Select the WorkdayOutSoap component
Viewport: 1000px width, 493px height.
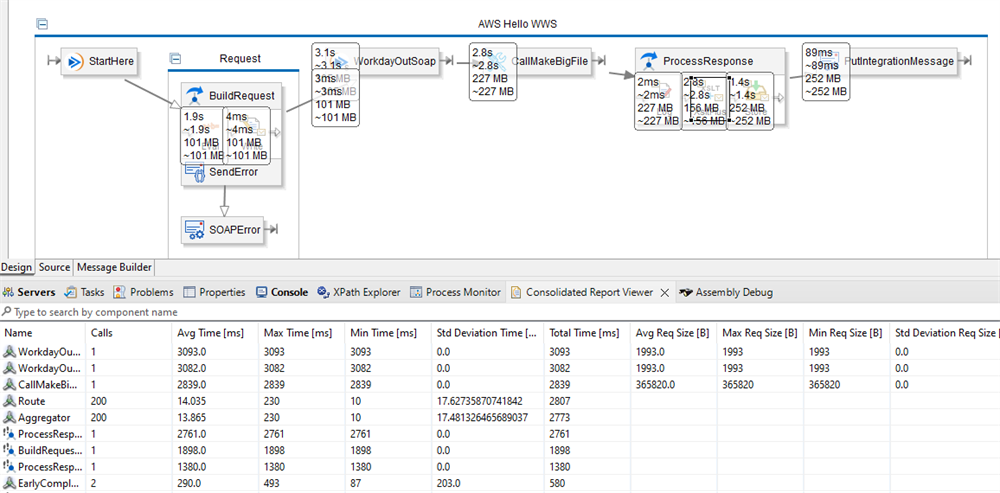tap(394, 61)
